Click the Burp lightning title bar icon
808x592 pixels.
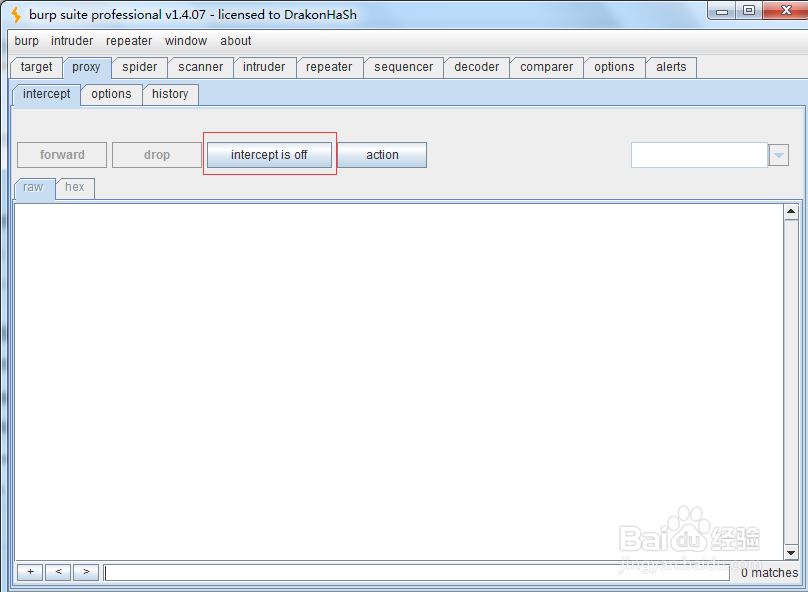16,15
